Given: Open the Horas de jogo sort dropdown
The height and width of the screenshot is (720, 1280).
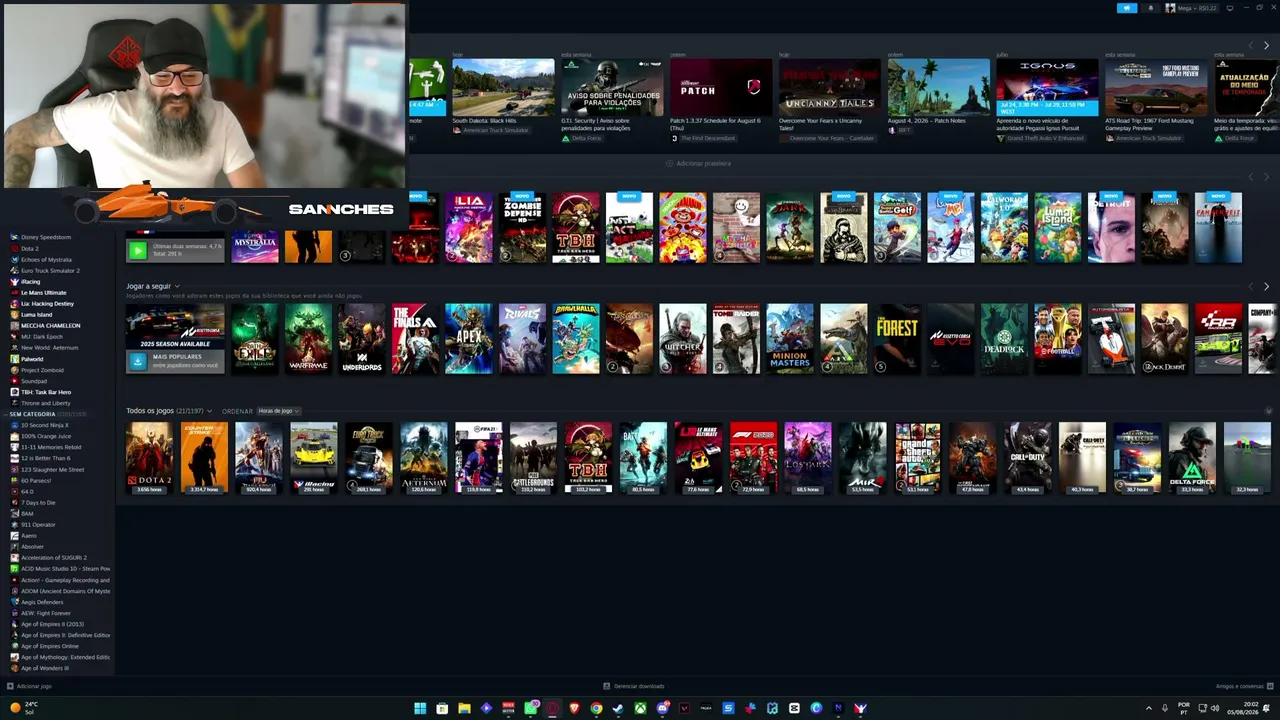Looking at the screenshot, I should [x=279, y=411].
